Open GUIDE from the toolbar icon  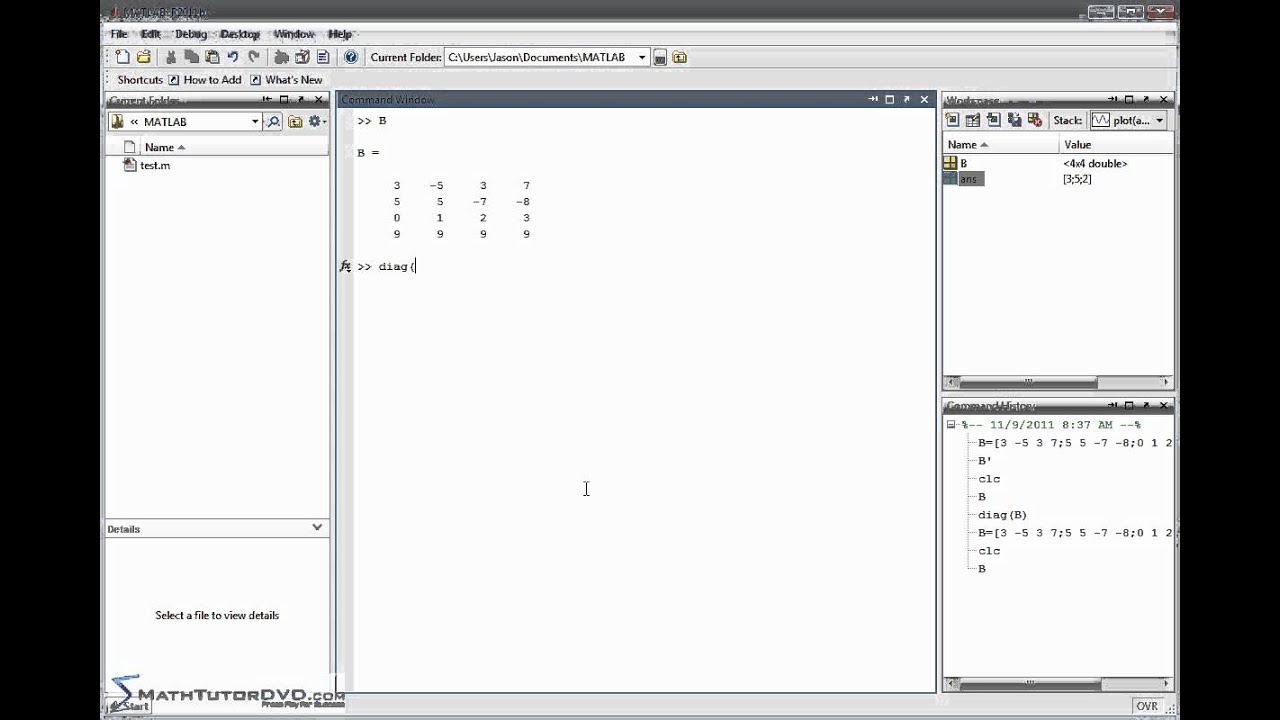(x=302, y=57)
